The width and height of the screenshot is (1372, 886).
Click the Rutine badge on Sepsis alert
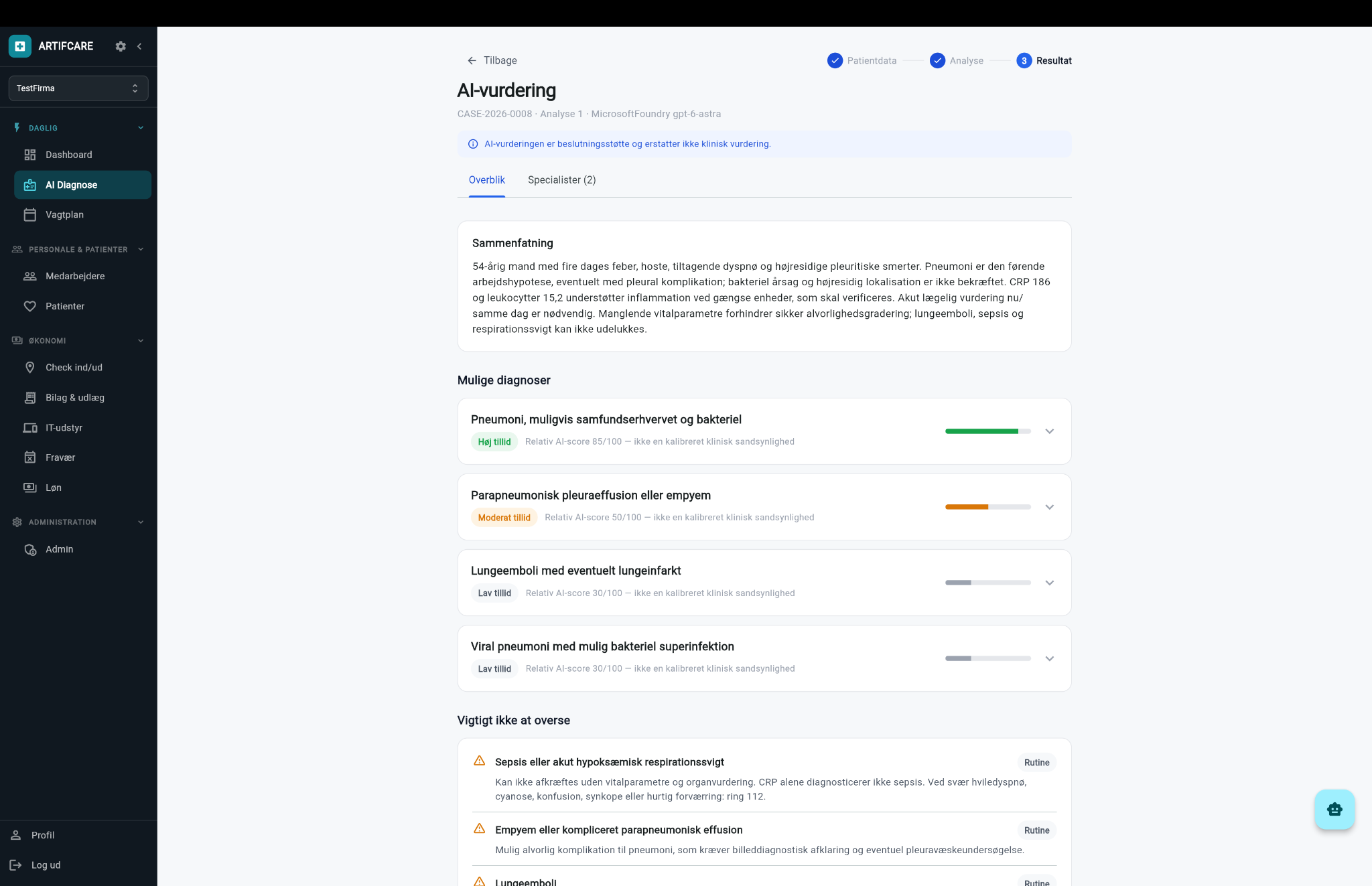pos(1036,763)
